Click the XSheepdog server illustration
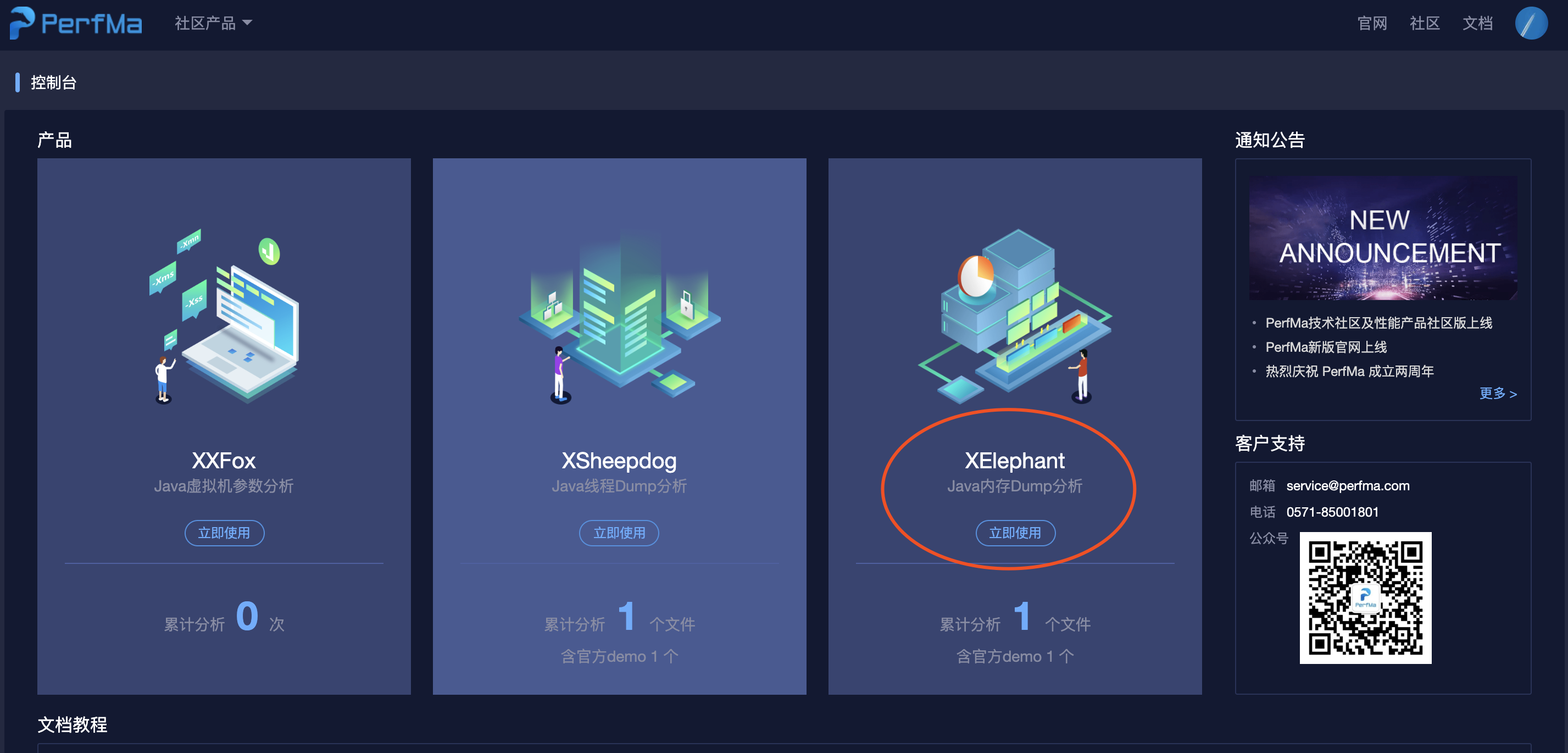The height and width of the screenshot is (753, 1568). click(x=619, y=317)
